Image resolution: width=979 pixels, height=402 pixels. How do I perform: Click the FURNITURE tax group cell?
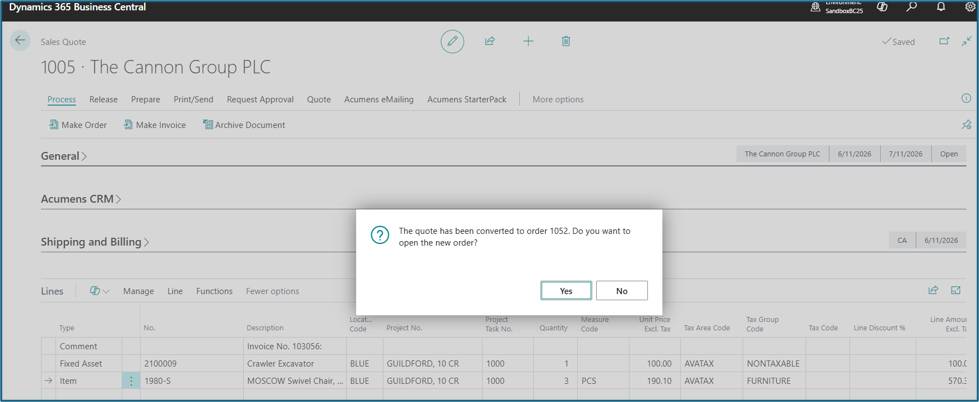(x=774, y=380)
